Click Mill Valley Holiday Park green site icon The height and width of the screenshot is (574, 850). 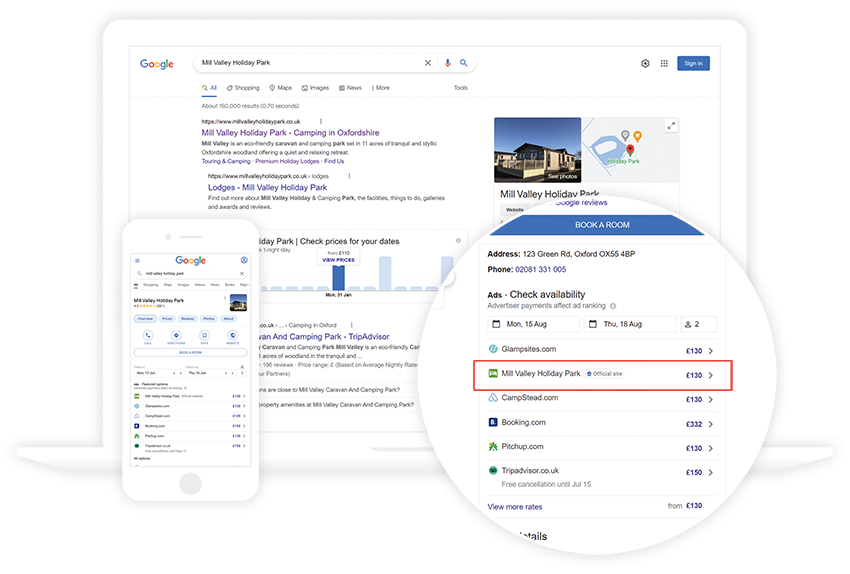coord(493,373)
